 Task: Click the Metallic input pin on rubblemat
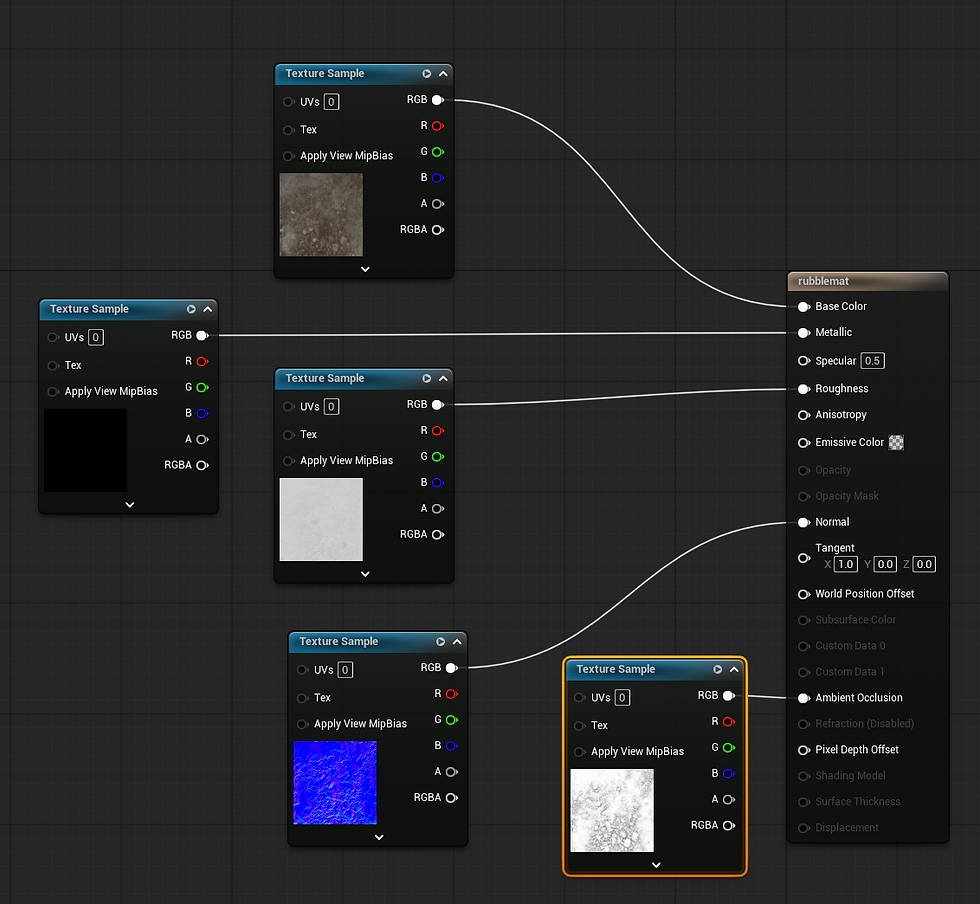pyautogui.click(x=804, y=333)
